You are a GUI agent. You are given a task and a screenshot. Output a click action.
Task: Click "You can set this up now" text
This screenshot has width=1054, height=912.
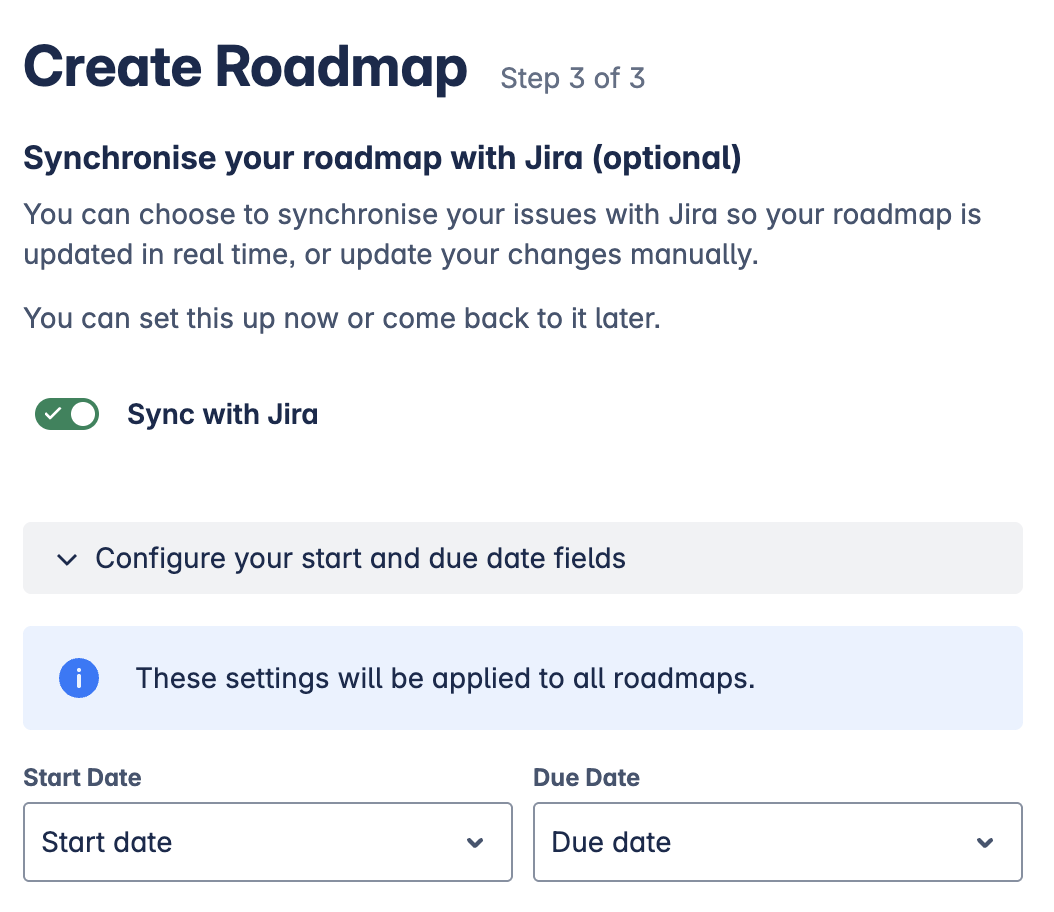click(x=341, y=319)
